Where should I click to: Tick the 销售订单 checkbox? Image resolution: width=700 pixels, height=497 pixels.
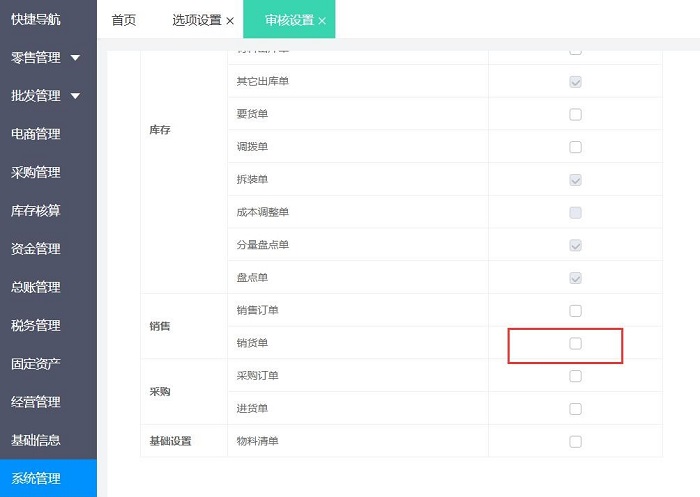click(x=575, y=310)
